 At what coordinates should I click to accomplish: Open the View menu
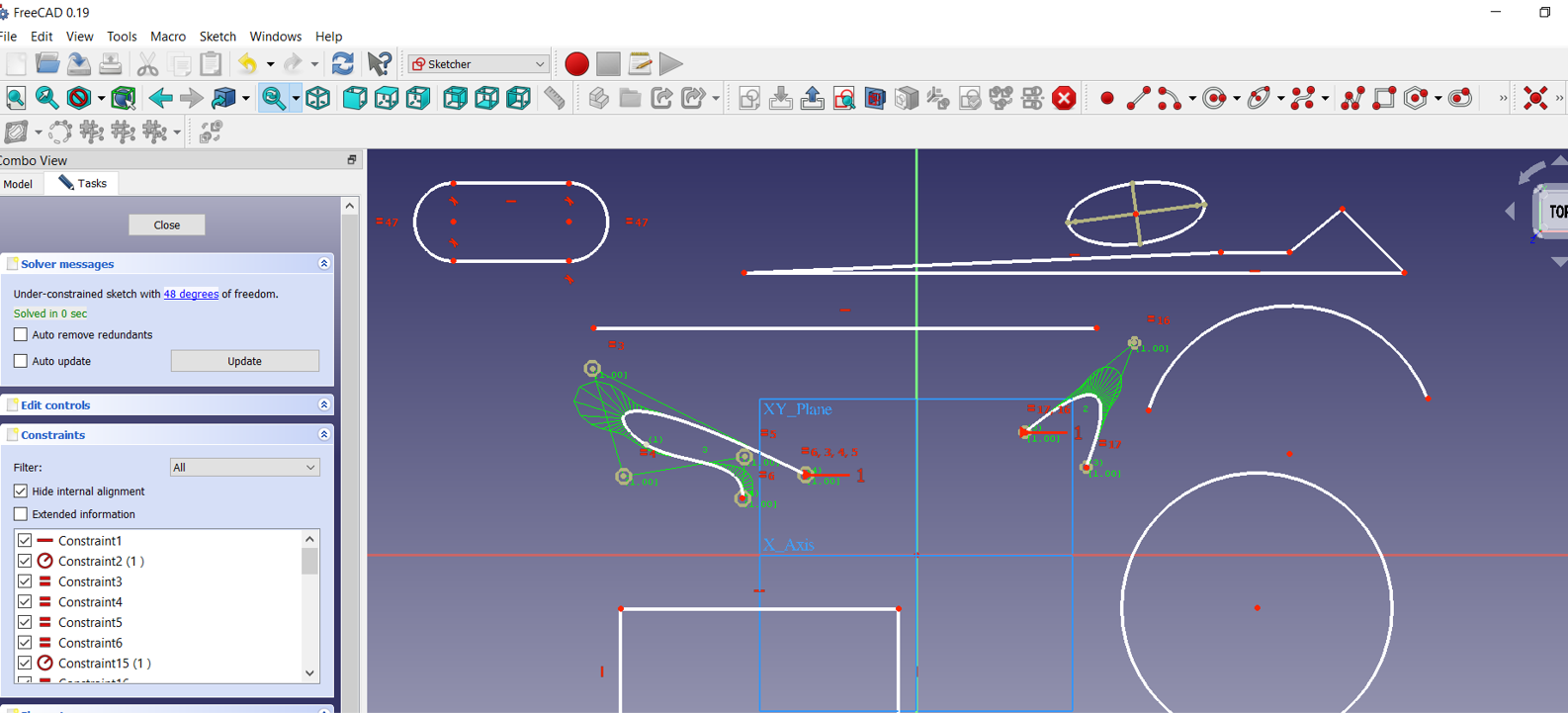pyautogui.click(x=79, y=37)
